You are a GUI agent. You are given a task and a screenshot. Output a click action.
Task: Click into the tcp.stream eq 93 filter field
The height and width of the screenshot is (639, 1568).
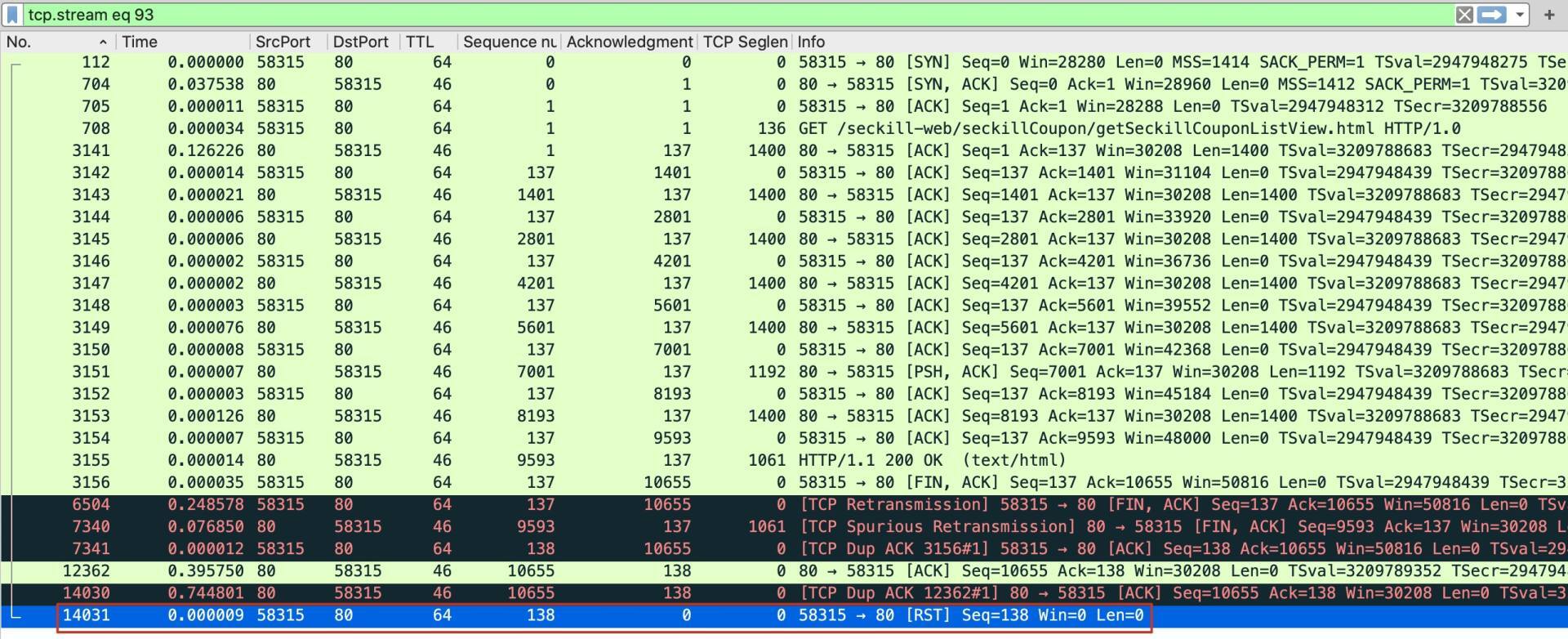735,15
